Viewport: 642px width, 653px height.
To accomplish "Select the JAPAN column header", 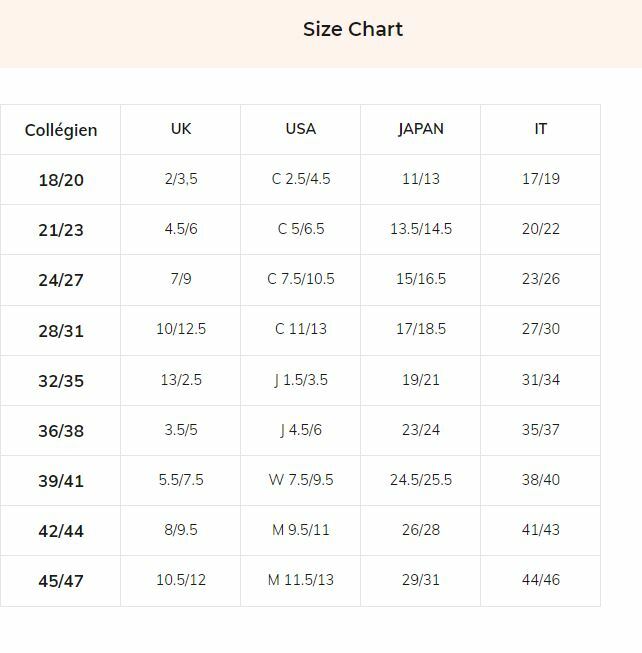I will [421, 129].
